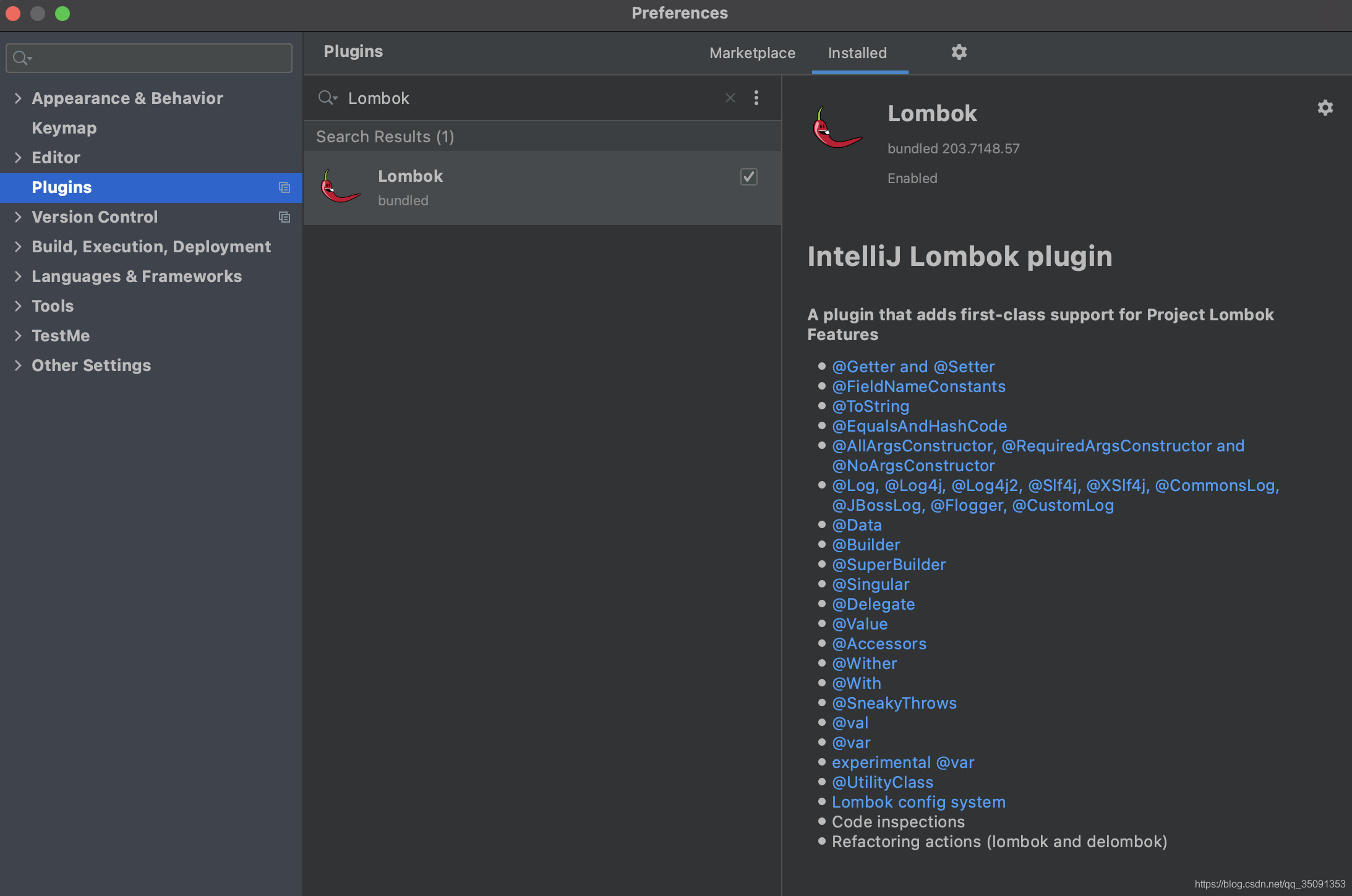The height and width of the screenshot is (896, 1352).
Task: Expand the Tools section
Action: coord(17,305)
